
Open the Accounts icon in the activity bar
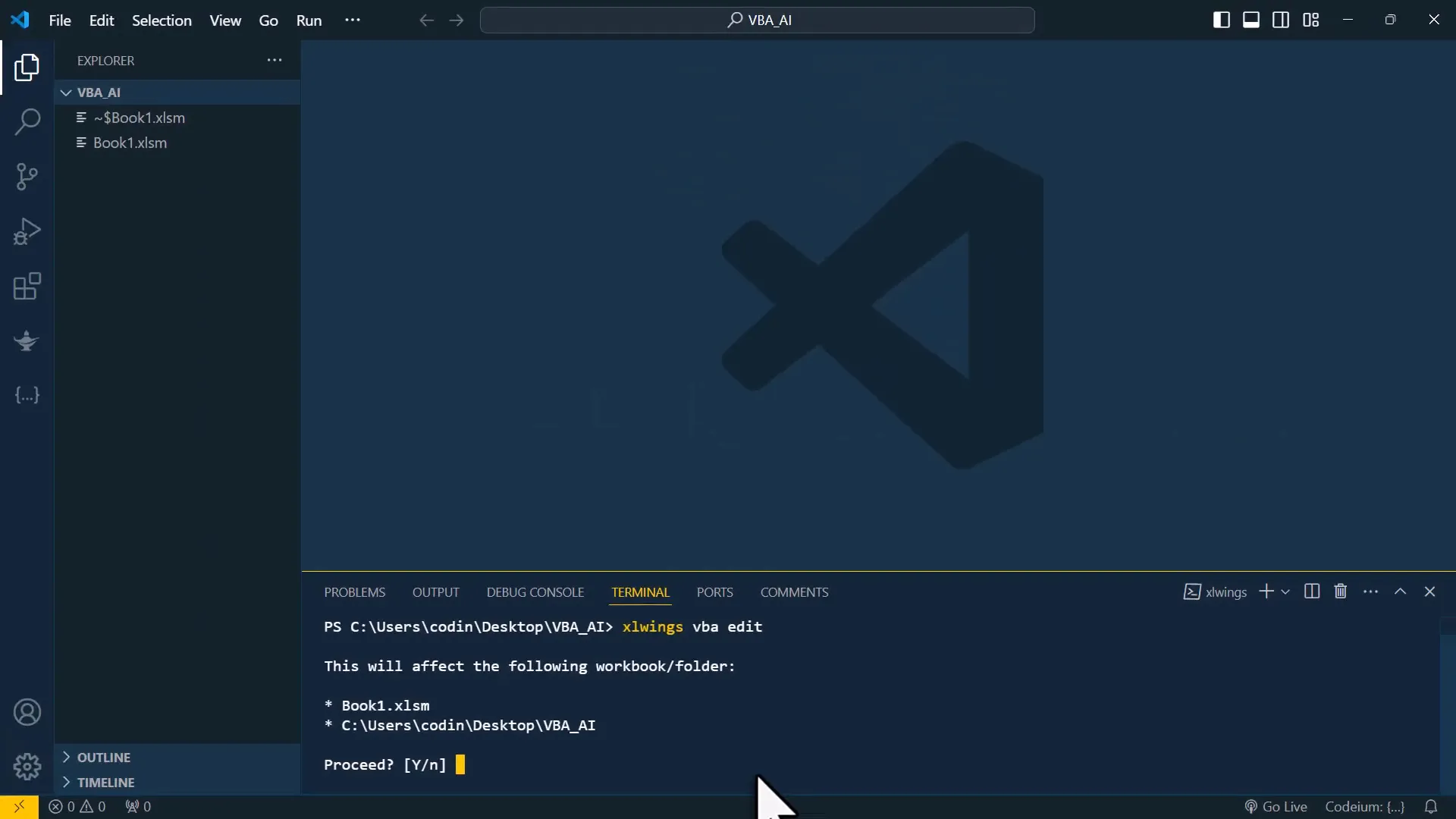pyautogui.click(x=27, y=713)
